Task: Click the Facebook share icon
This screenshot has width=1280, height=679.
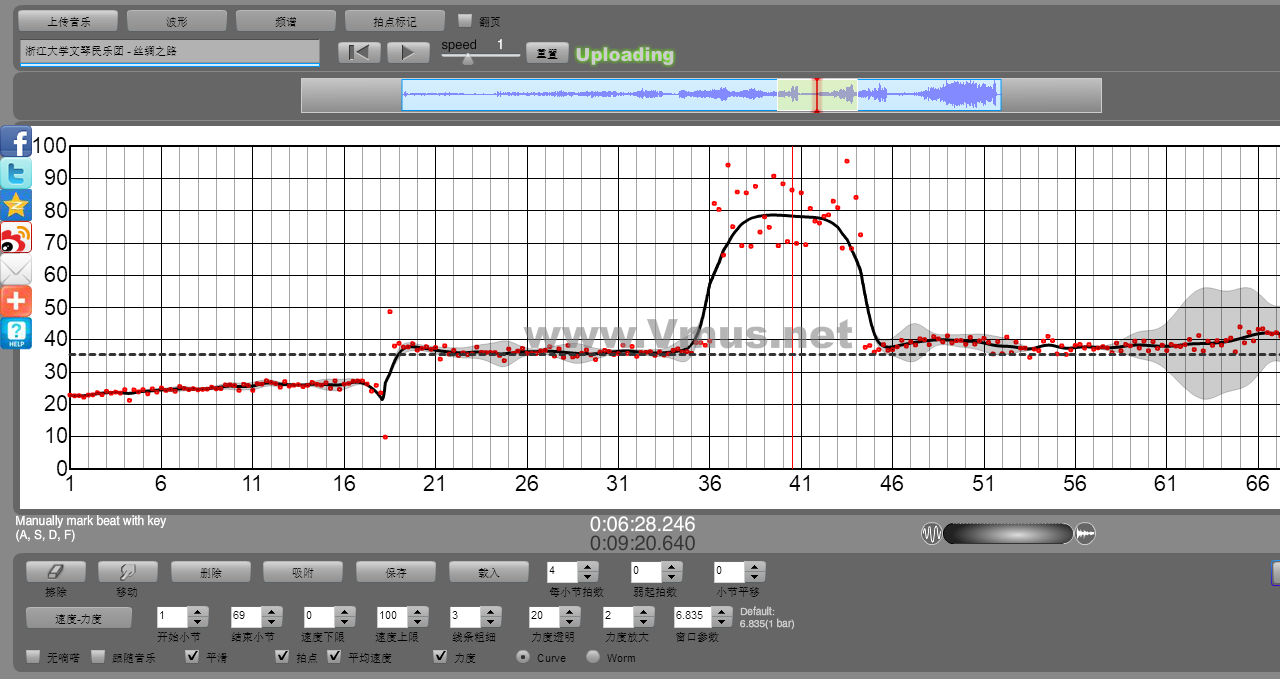Action: 16,142
